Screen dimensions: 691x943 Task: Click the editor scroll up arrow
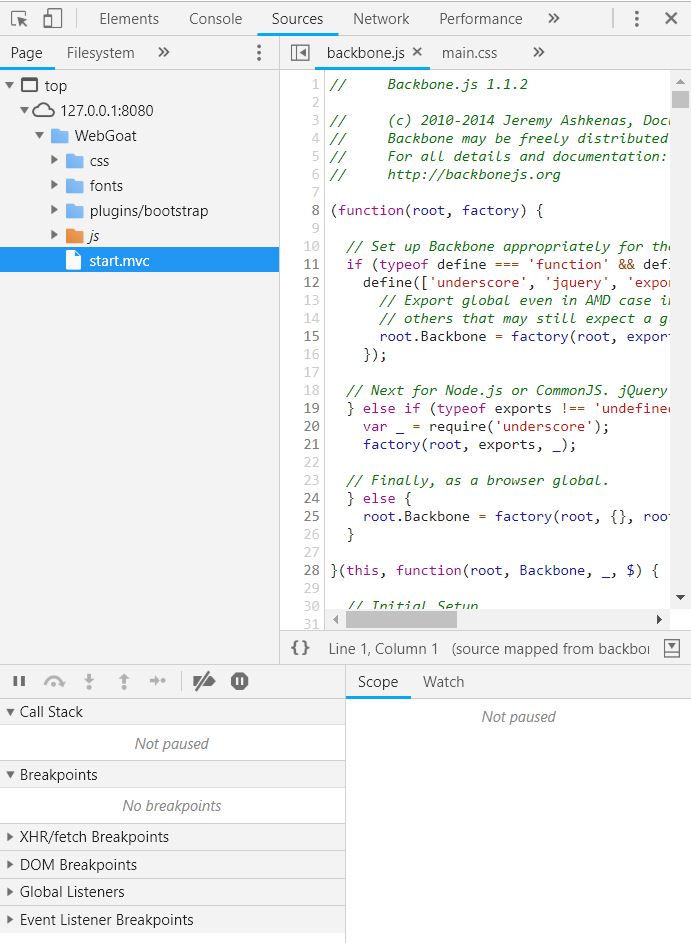click(x=680, y=81)
